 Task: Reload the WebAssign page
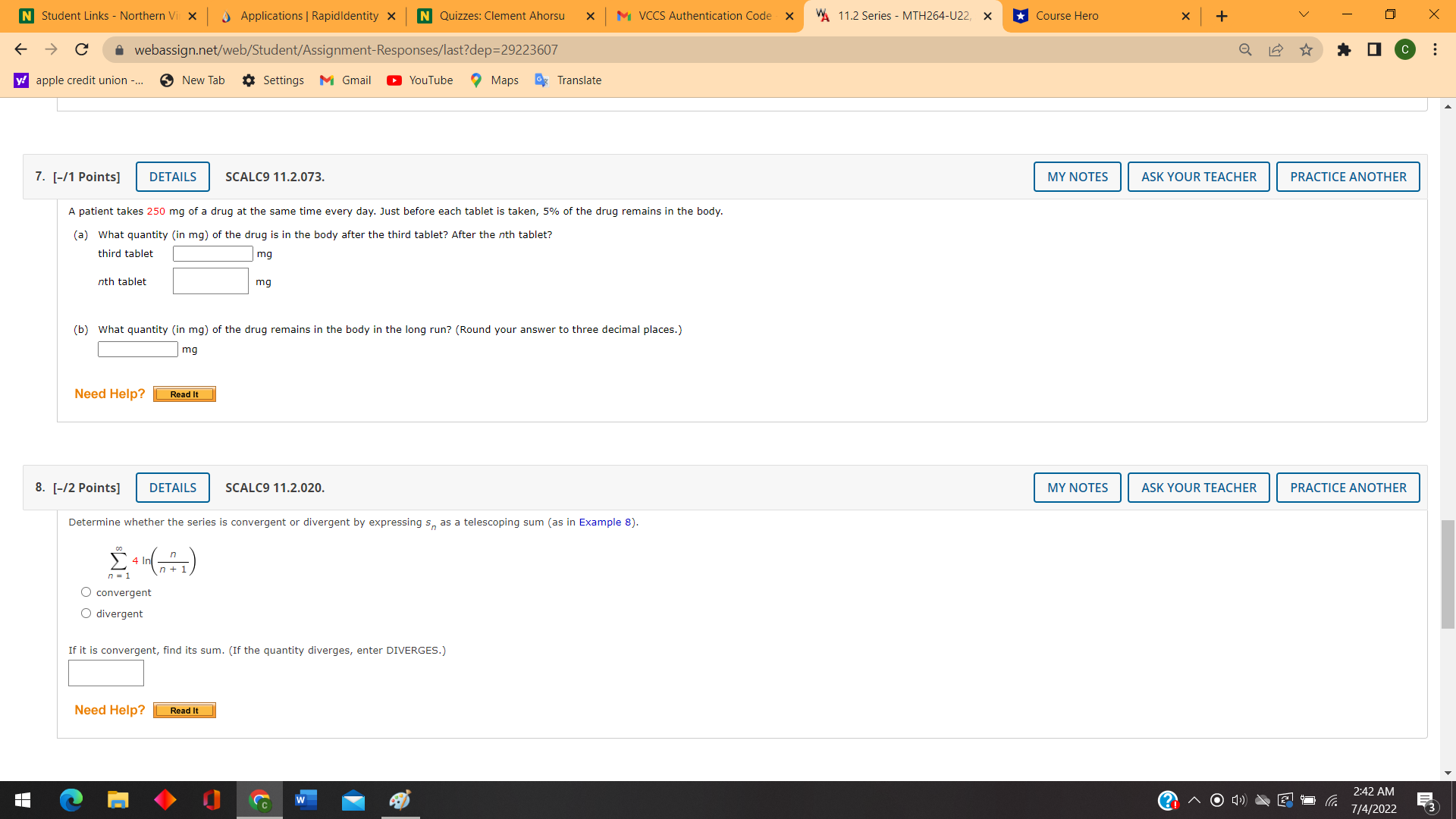coord(82,50)
